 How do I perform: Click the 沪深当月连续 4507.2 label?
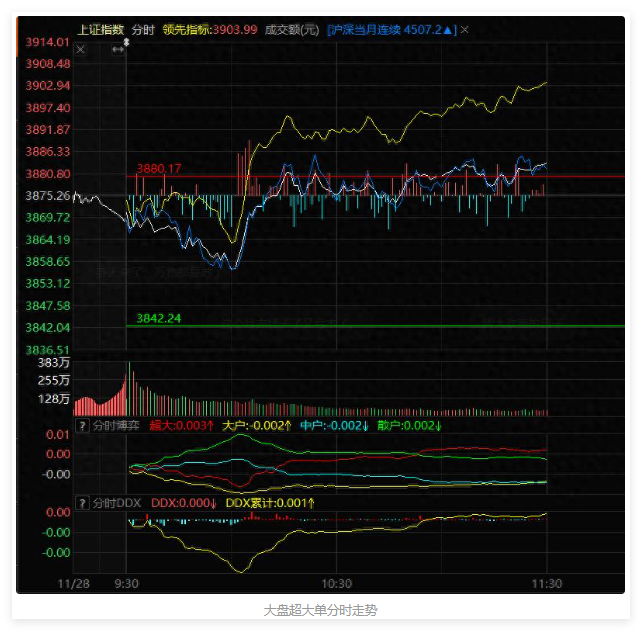[x=390, y=30]
